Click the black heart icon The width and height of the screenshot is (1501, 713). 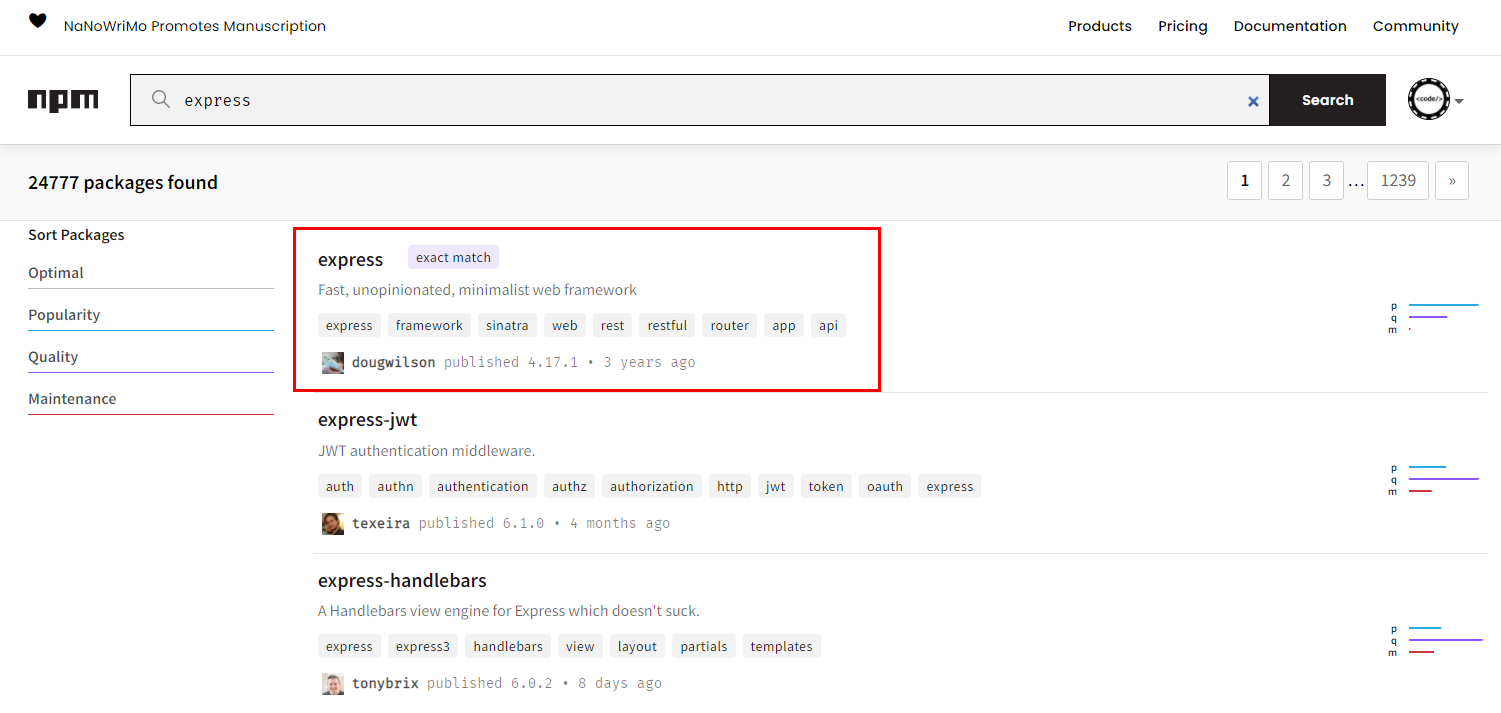point(38,20)
